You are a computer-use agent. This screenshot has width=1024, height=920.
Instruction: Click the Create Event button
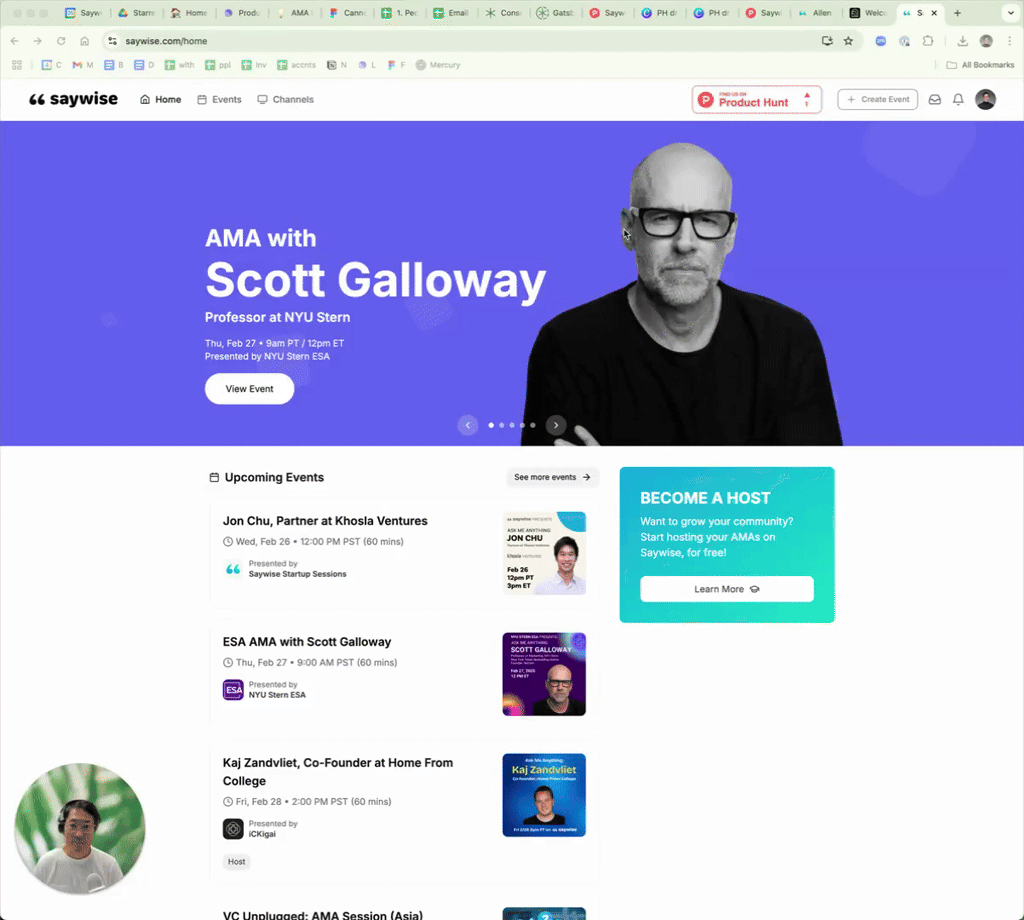[x=878, y=99]
